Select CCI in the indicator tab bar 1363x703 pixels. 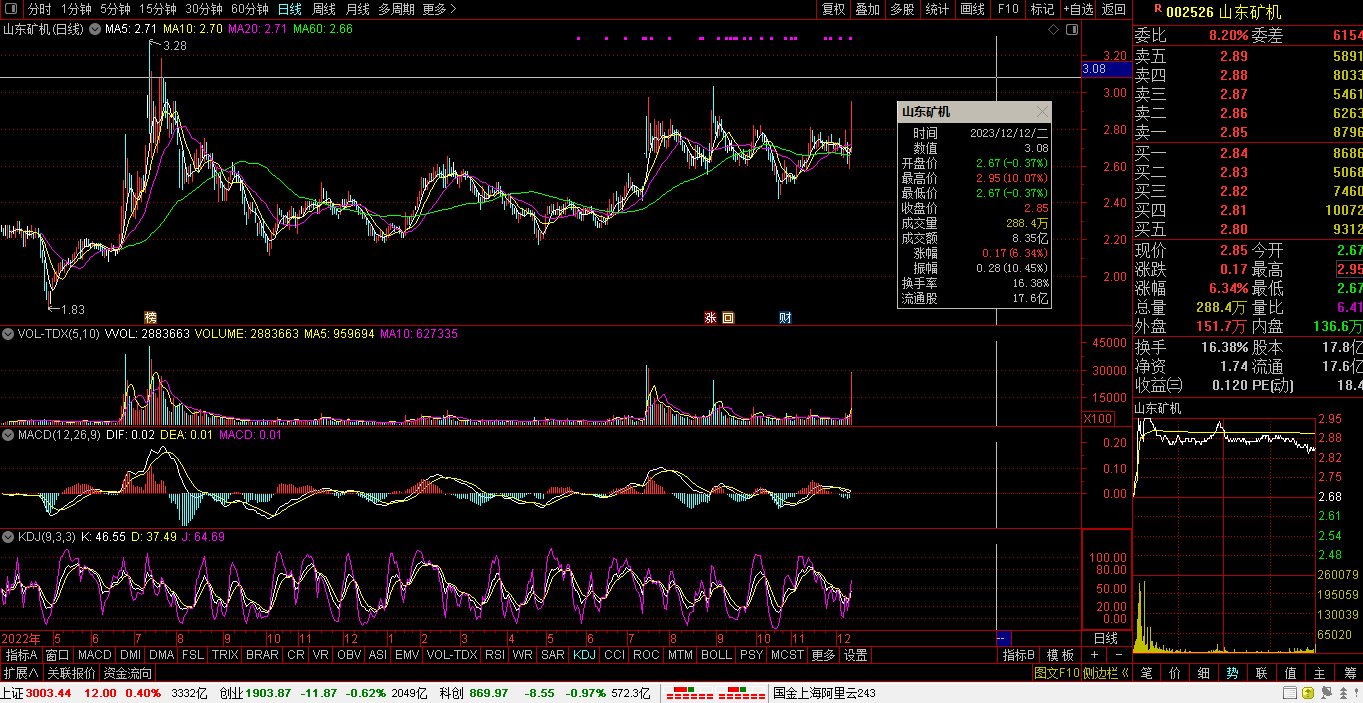[x=614, y=655]
